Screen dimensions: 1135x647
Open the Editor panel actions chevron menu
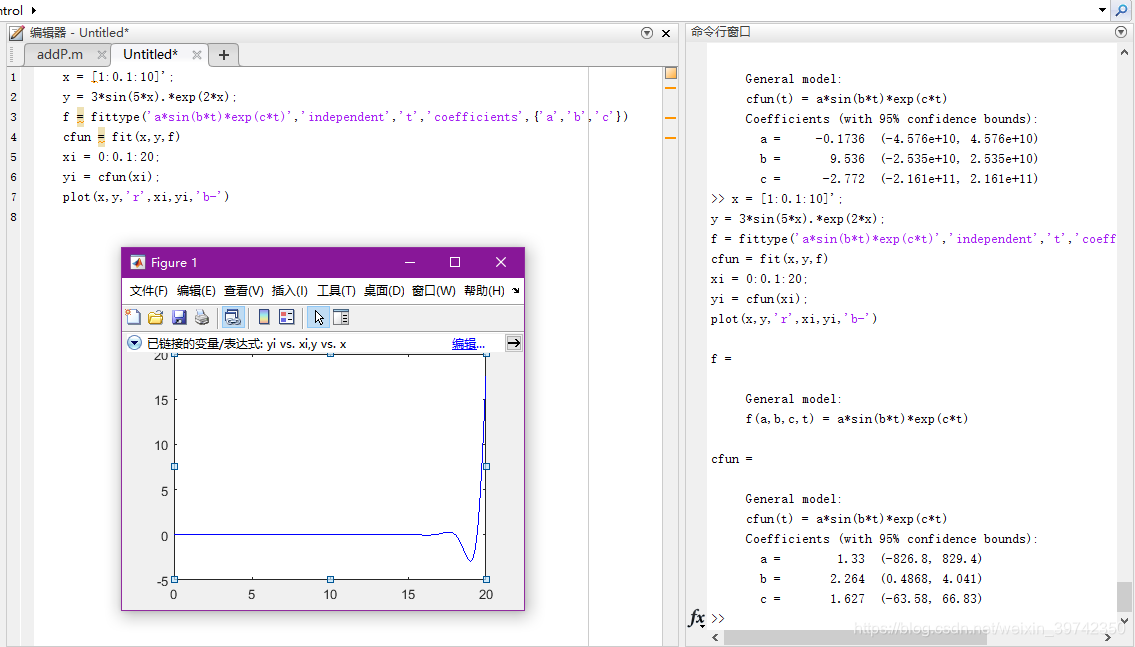[646, 32]
